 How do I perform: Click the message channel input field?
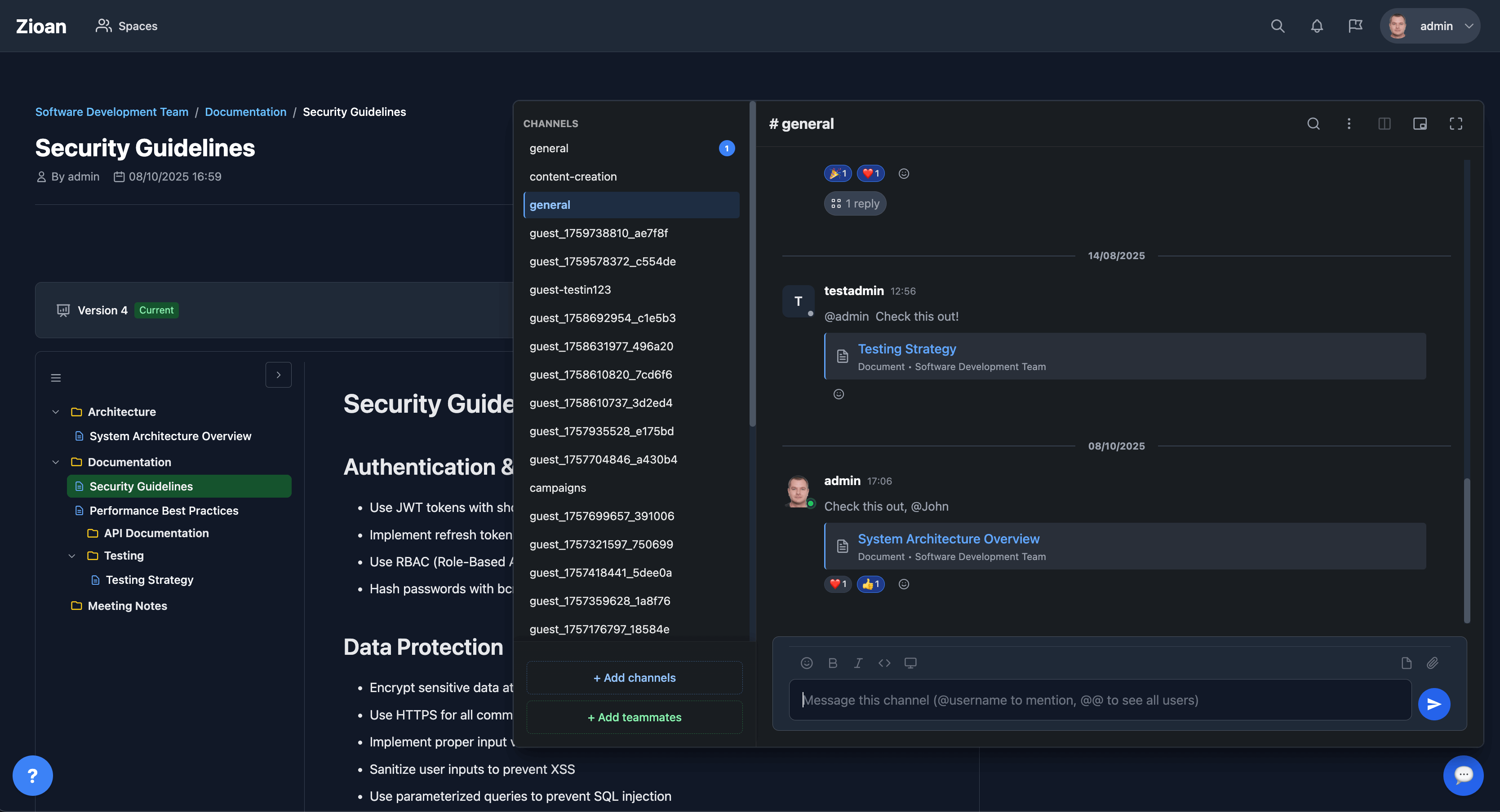pyautogui.click(x=1099, y=700)
